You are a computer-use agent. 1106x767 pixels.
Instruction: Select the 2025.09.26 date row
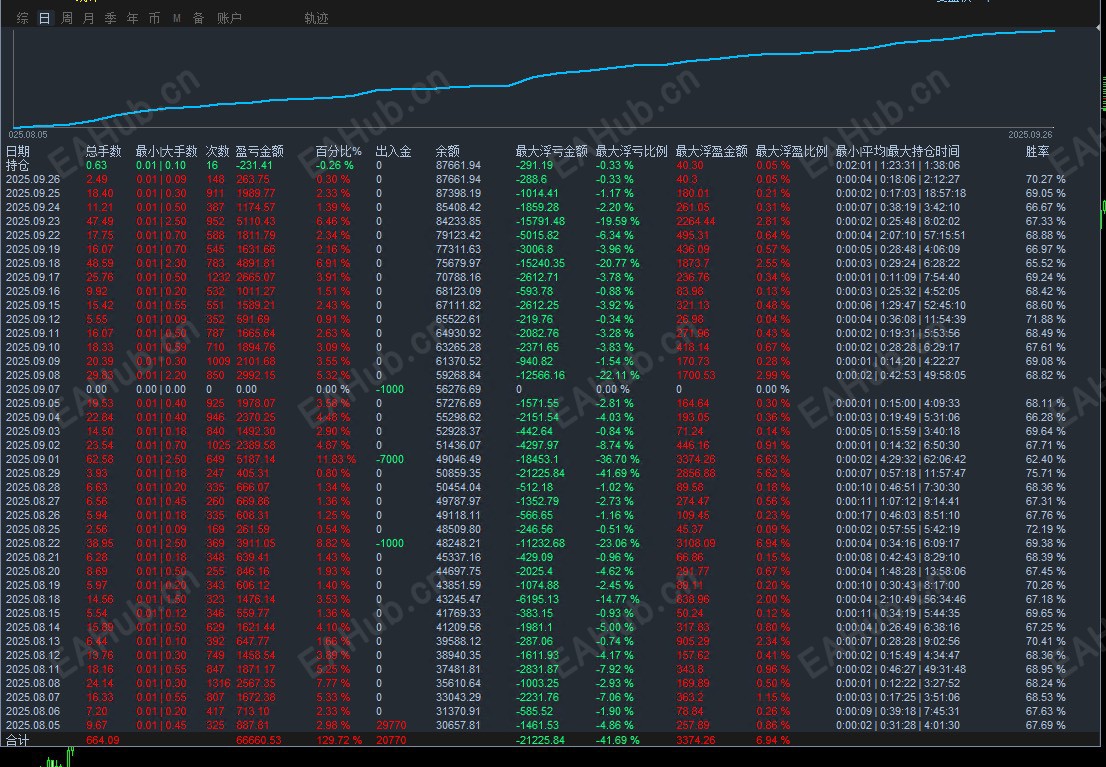point(33,179)
